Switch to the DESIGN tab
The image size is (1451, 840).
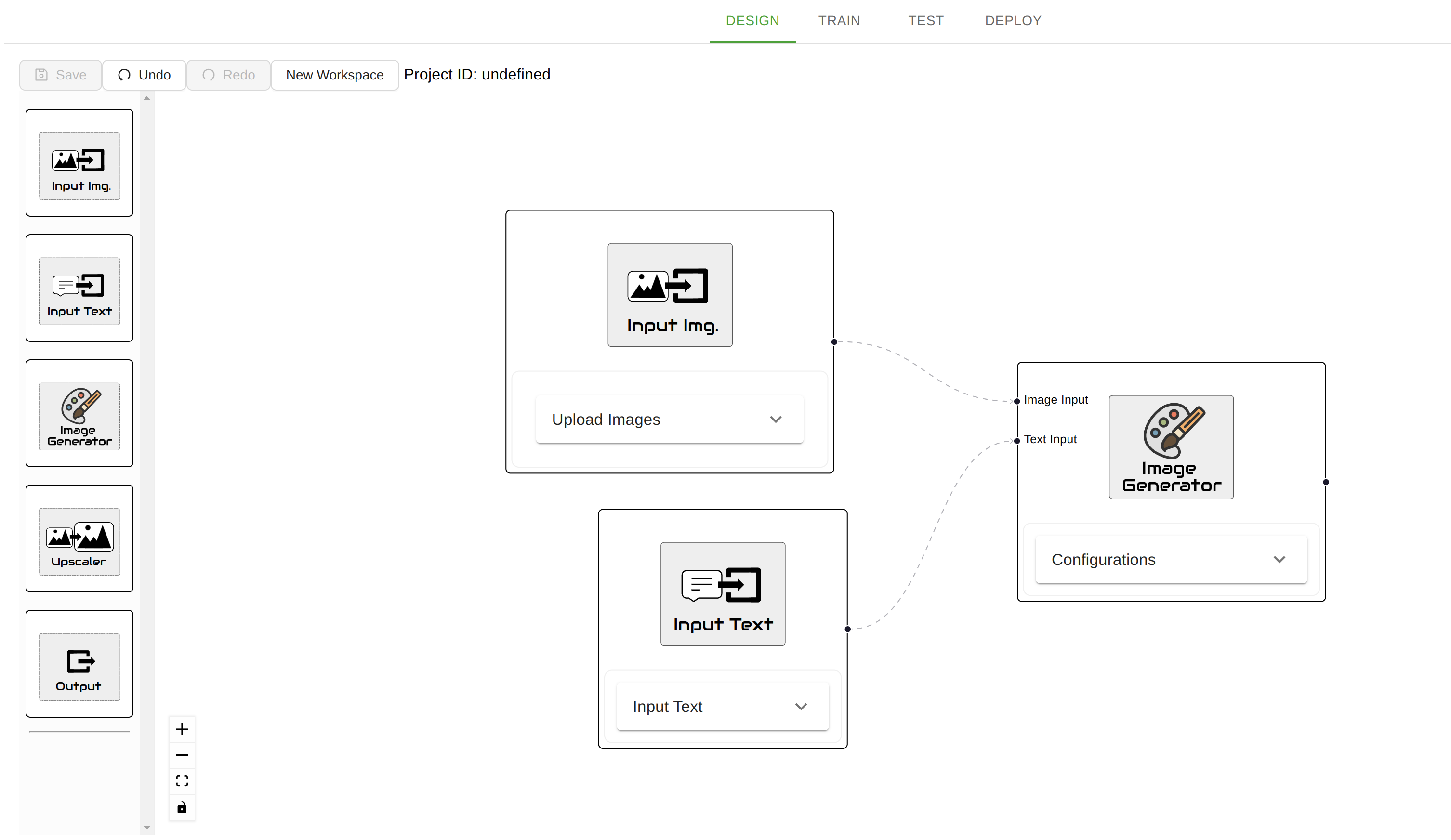(752, 21)
